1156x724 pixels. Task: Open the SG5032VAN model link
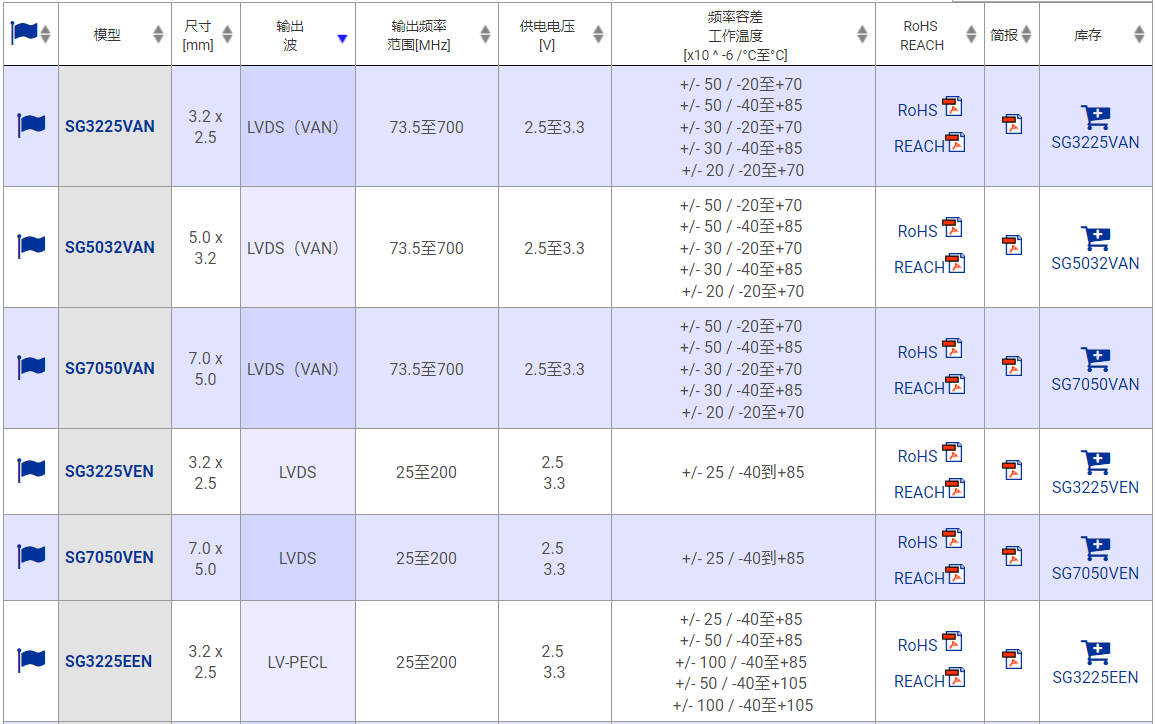click(x=110, y=248)
